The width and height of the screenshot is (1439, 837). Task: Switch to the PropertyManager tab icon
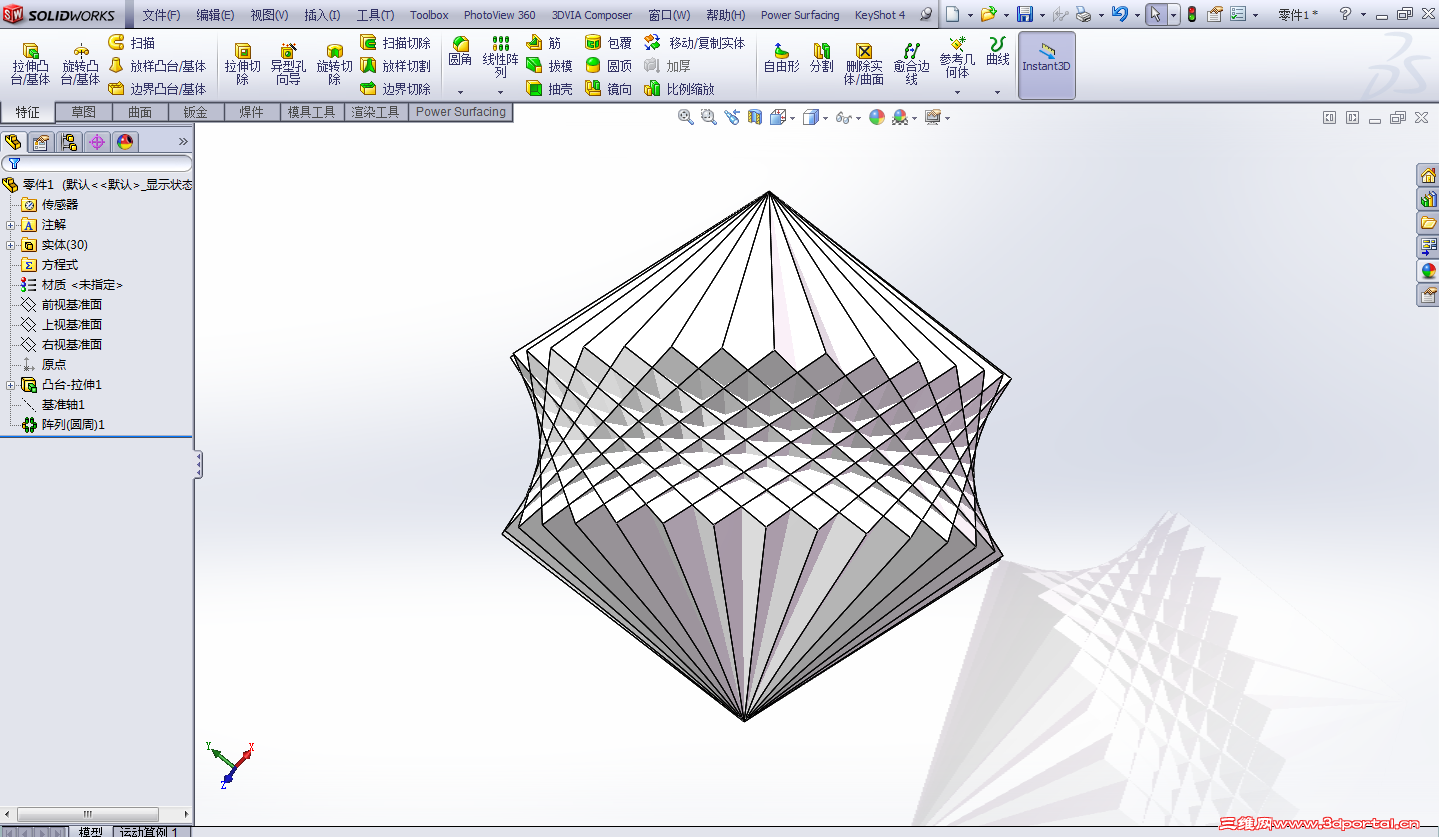tap(41, 142)
